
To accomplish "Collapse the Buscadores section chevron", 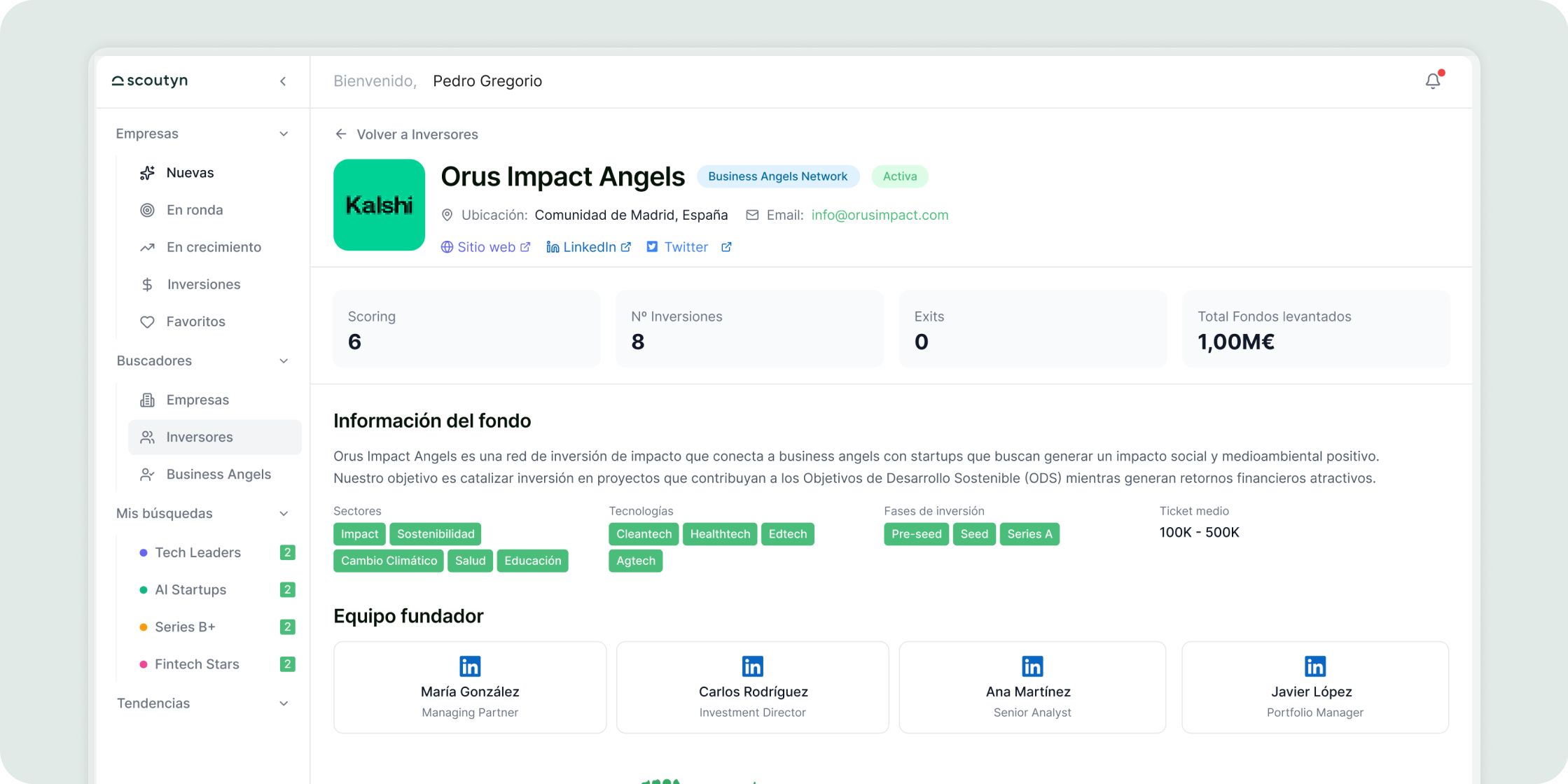I will (x=284, y=361).
